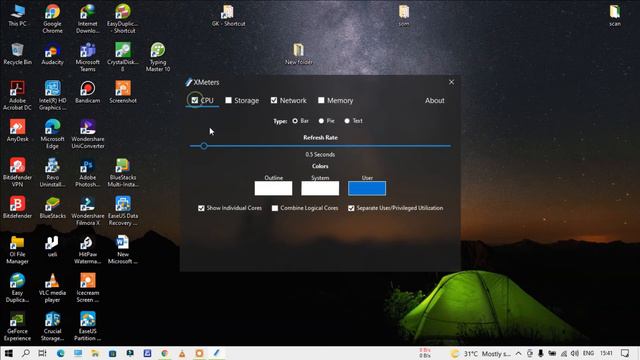Switch to the Memory tab label
The image size is (640, 360).
[x=340, y=100]
